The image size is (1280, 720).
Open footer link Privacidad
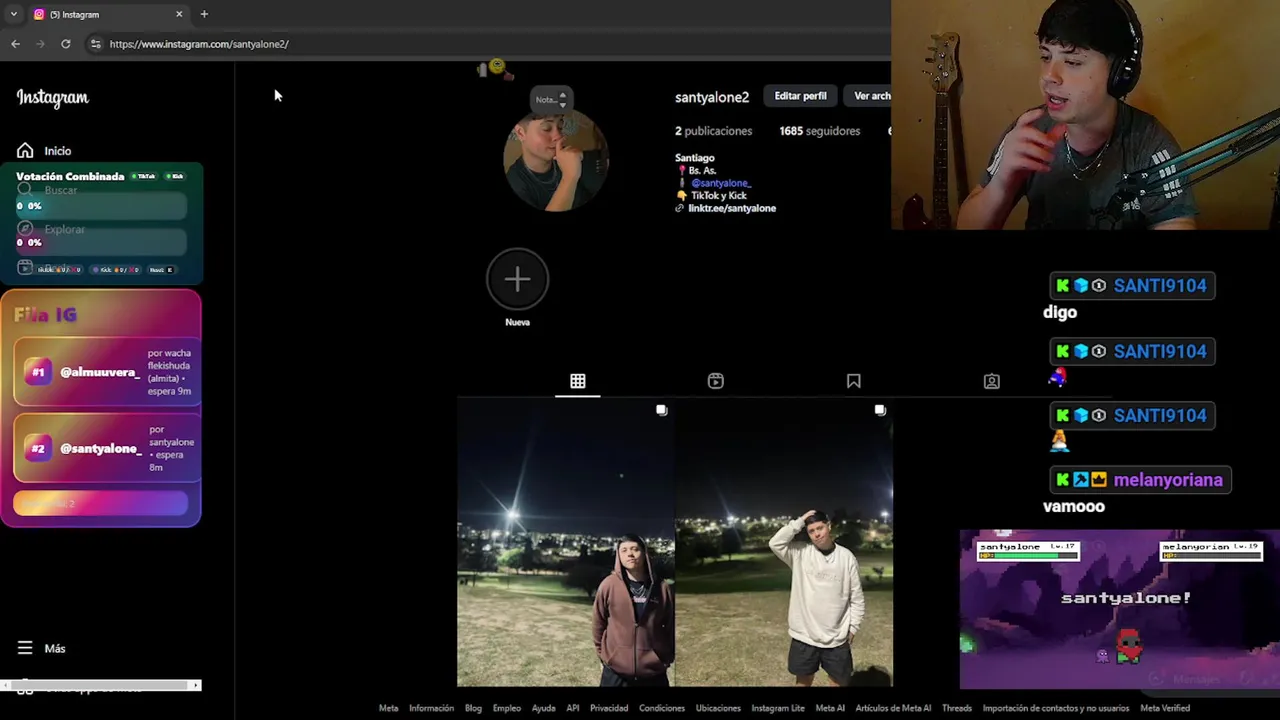coord(609,708)
